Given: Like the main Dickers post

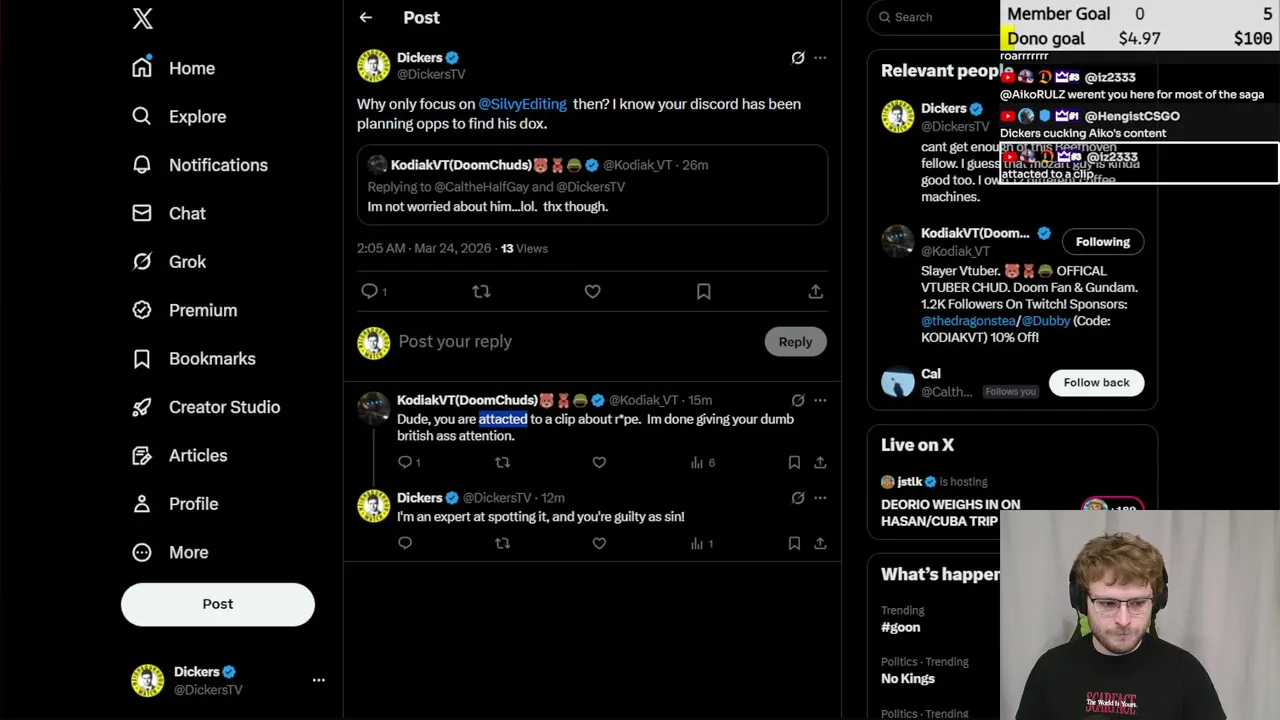Looking at the screenshot, I should (x=592, y=291).
